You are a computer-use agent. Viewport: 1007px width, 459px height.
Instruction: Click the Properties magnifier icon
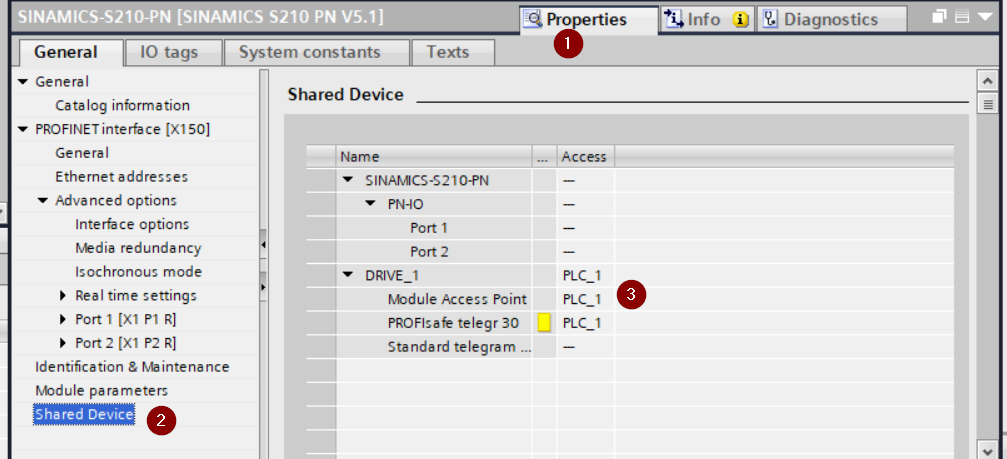(x=533, y=19)
